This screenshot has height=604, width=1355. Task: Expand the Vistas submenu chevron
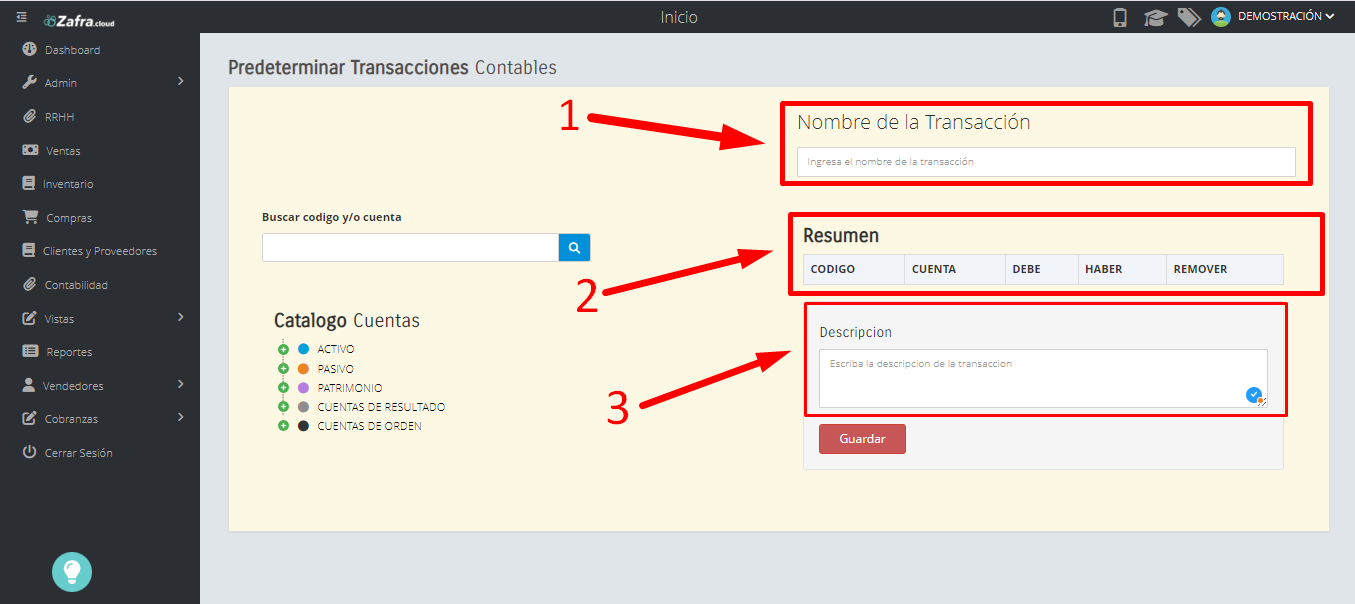click(x=181, y=317)
